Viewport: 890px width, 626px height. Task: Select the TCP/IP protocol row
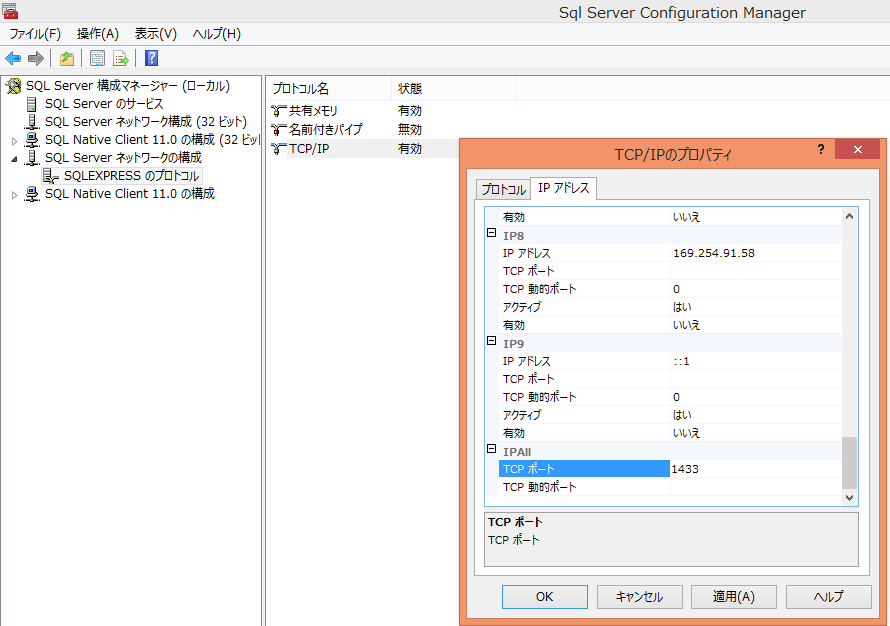click(309, 149)
